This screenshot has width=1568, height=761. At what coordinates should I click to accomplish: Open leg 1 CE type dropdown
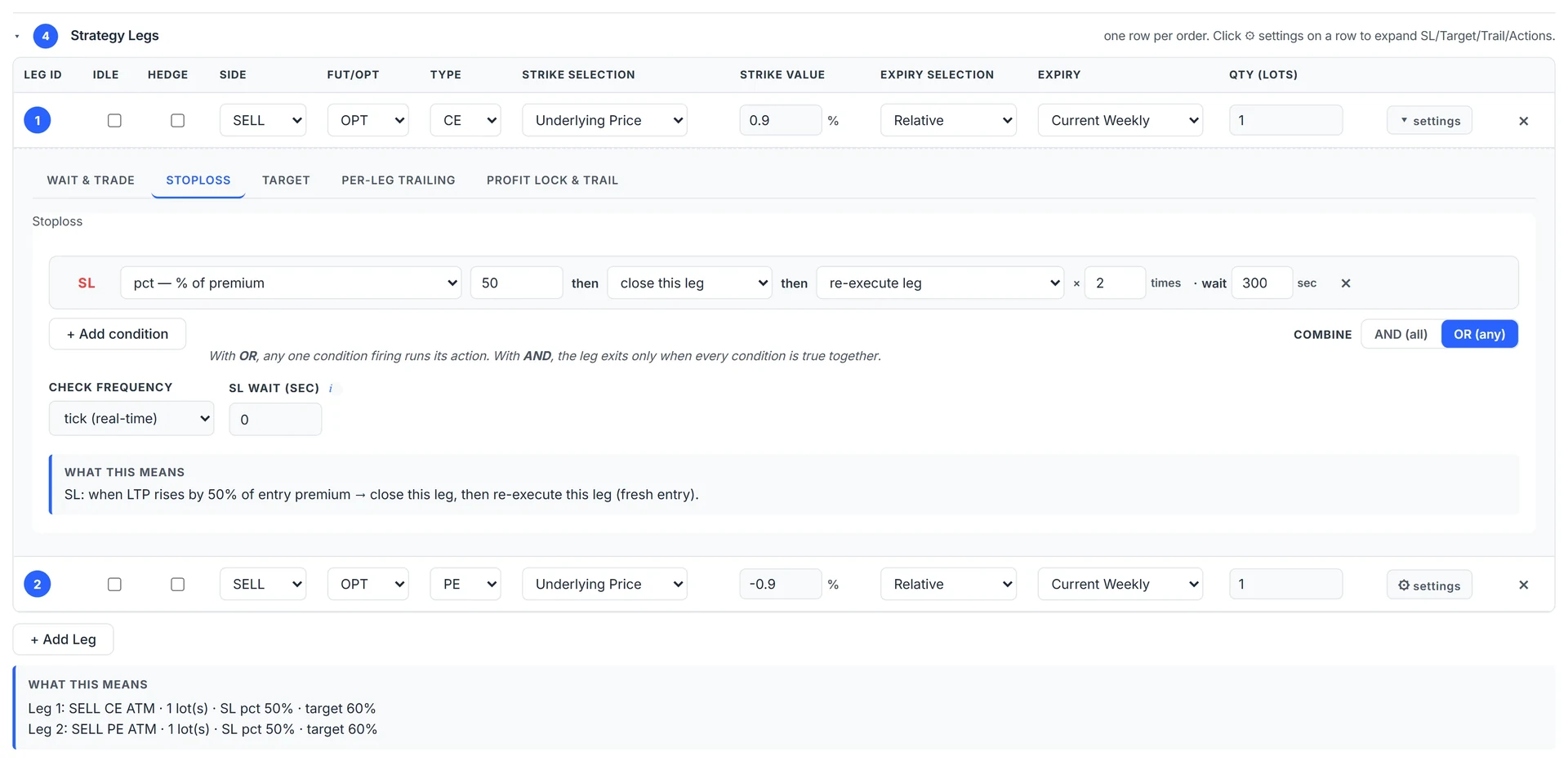click(x=465, y=120)
